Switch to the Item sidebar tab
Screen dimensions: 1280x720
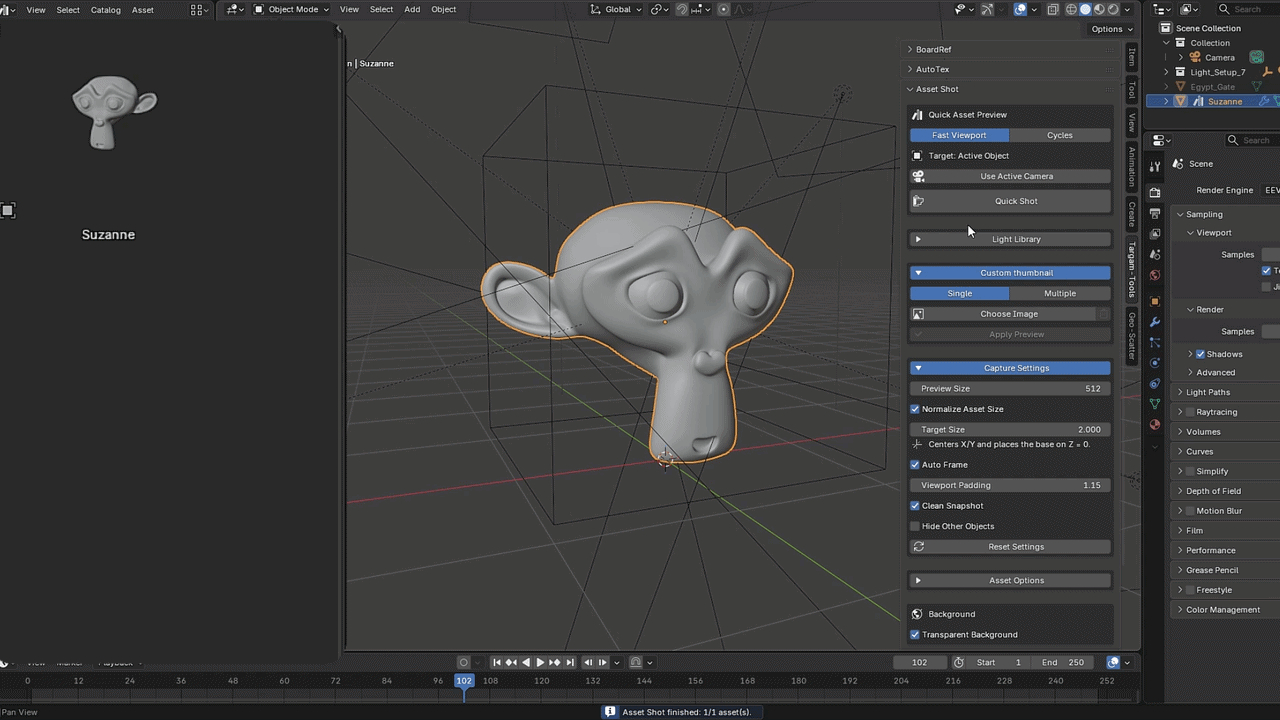pyautogui.click(x=1132, y=56)
